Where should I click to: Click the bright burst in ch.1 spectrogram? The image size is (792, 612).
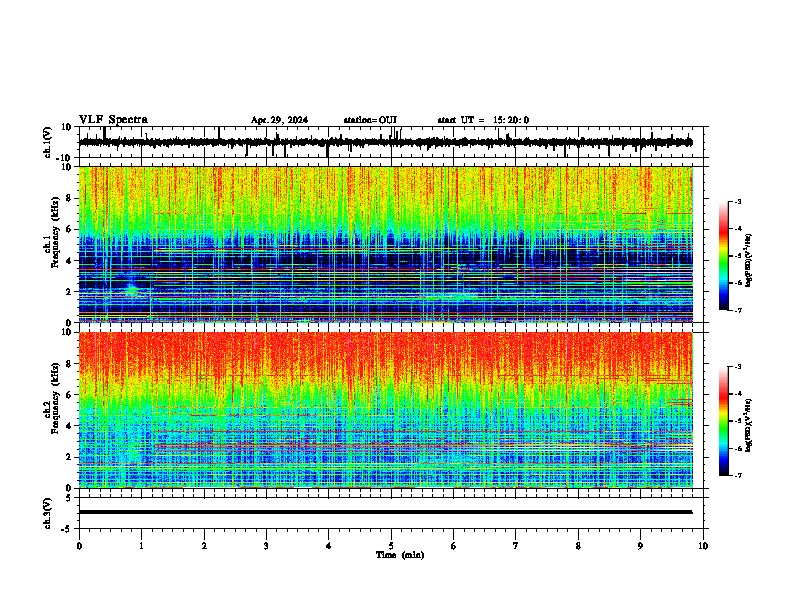[132, 289]
